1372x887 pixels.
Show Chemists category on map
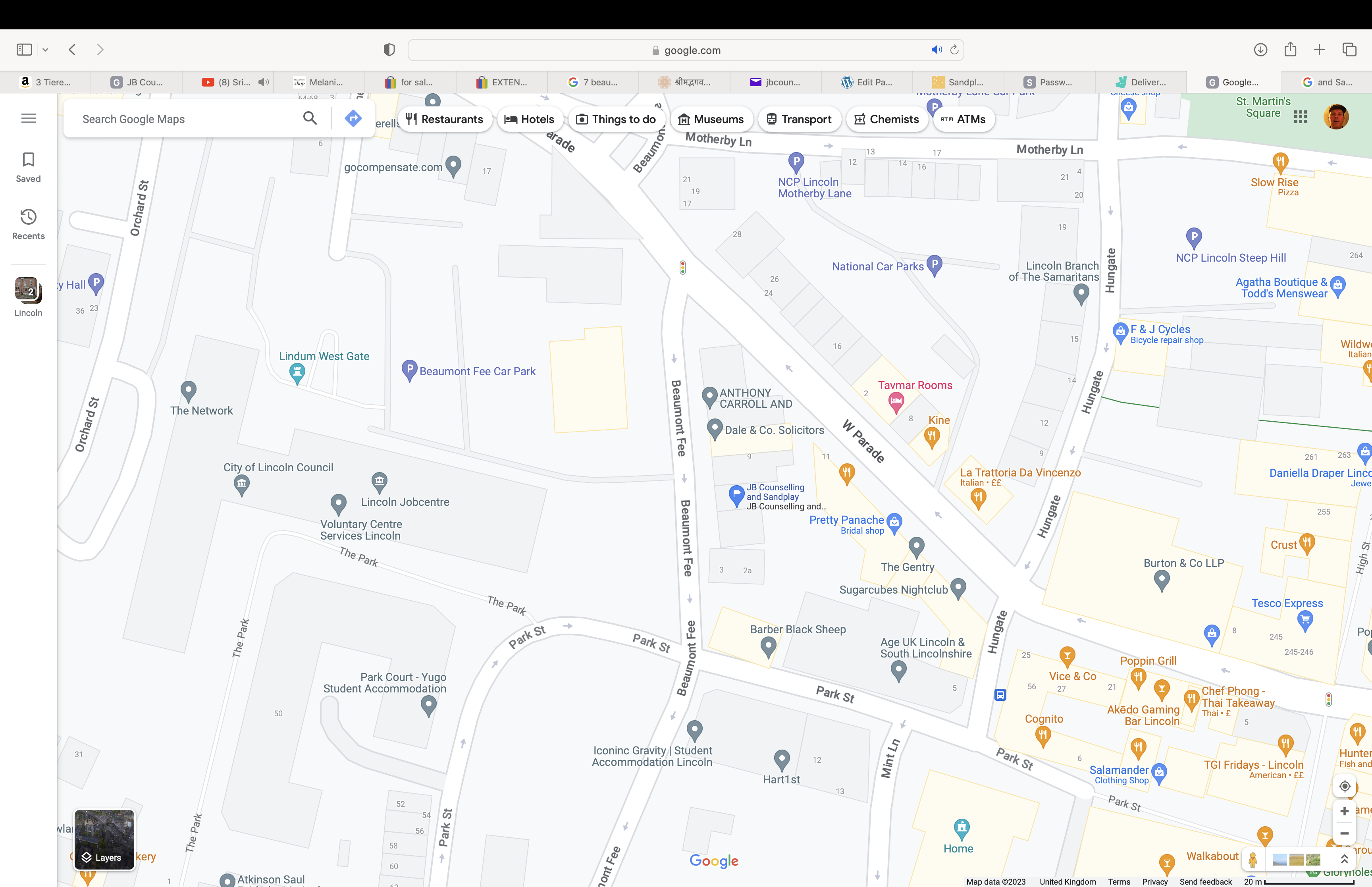(x=886, y=119)
